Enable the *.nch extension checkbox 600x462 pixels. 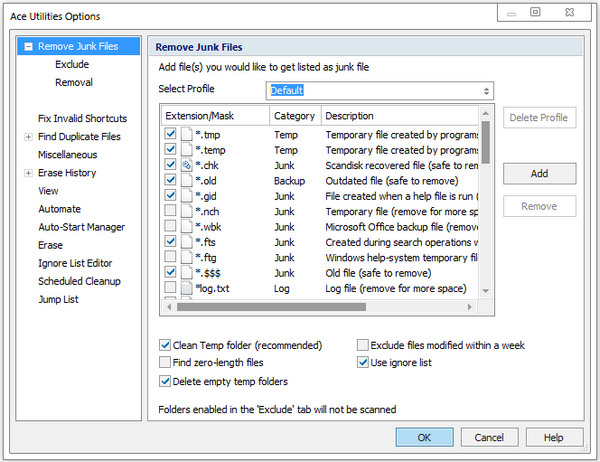(170, 210)
